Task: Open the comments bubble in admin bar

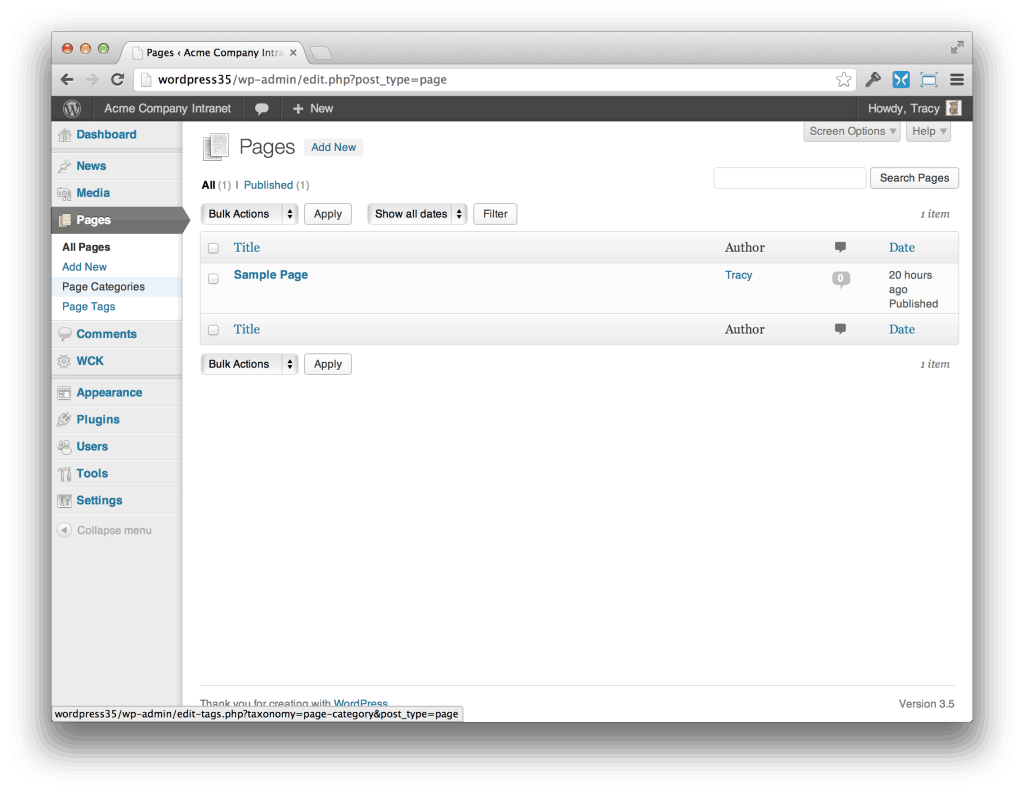Action: pyautogui.click(x=262, y=109)
